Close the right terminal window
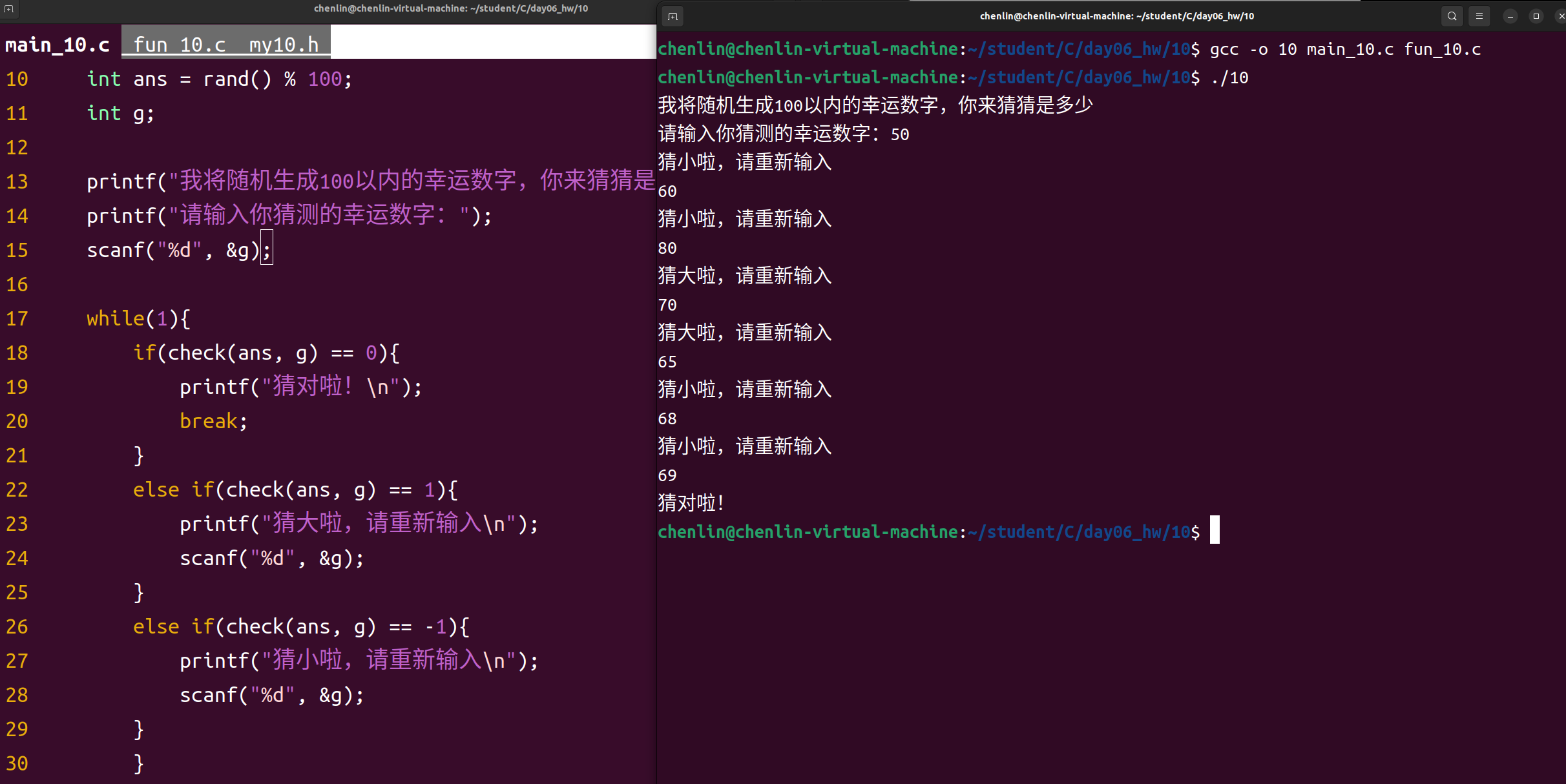 point(1561,17)
